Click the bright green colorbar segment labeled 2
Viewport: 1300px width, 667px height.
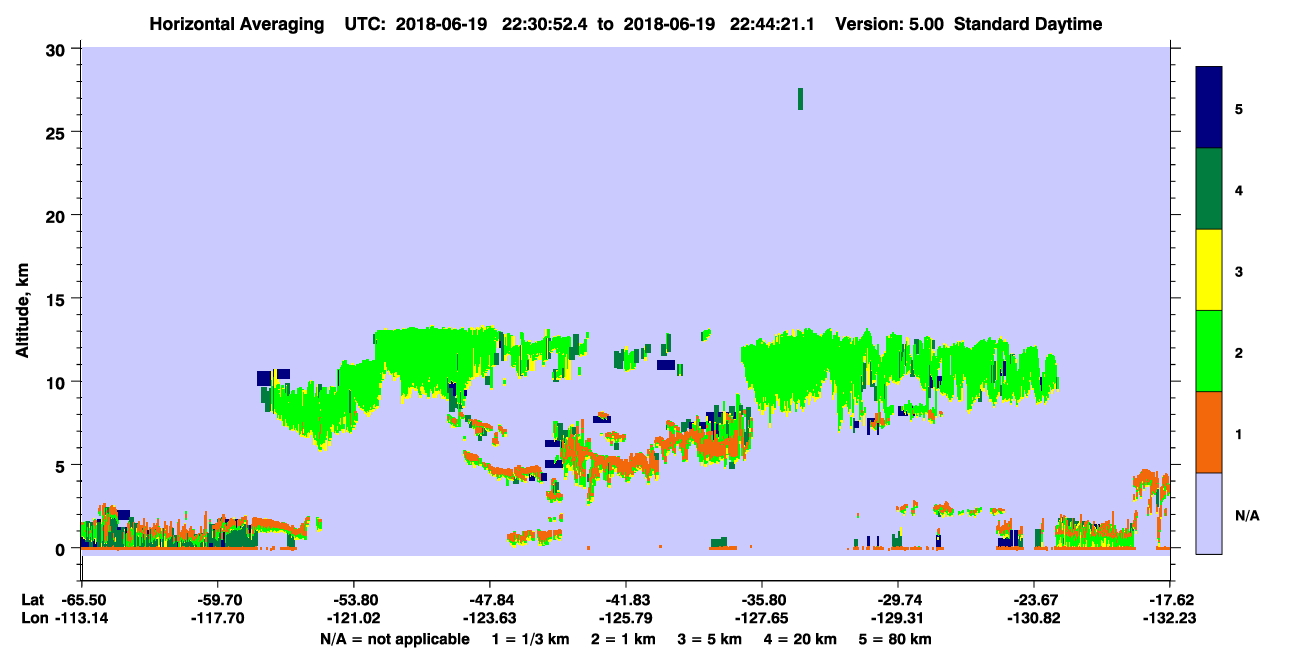coord(1209,351)
